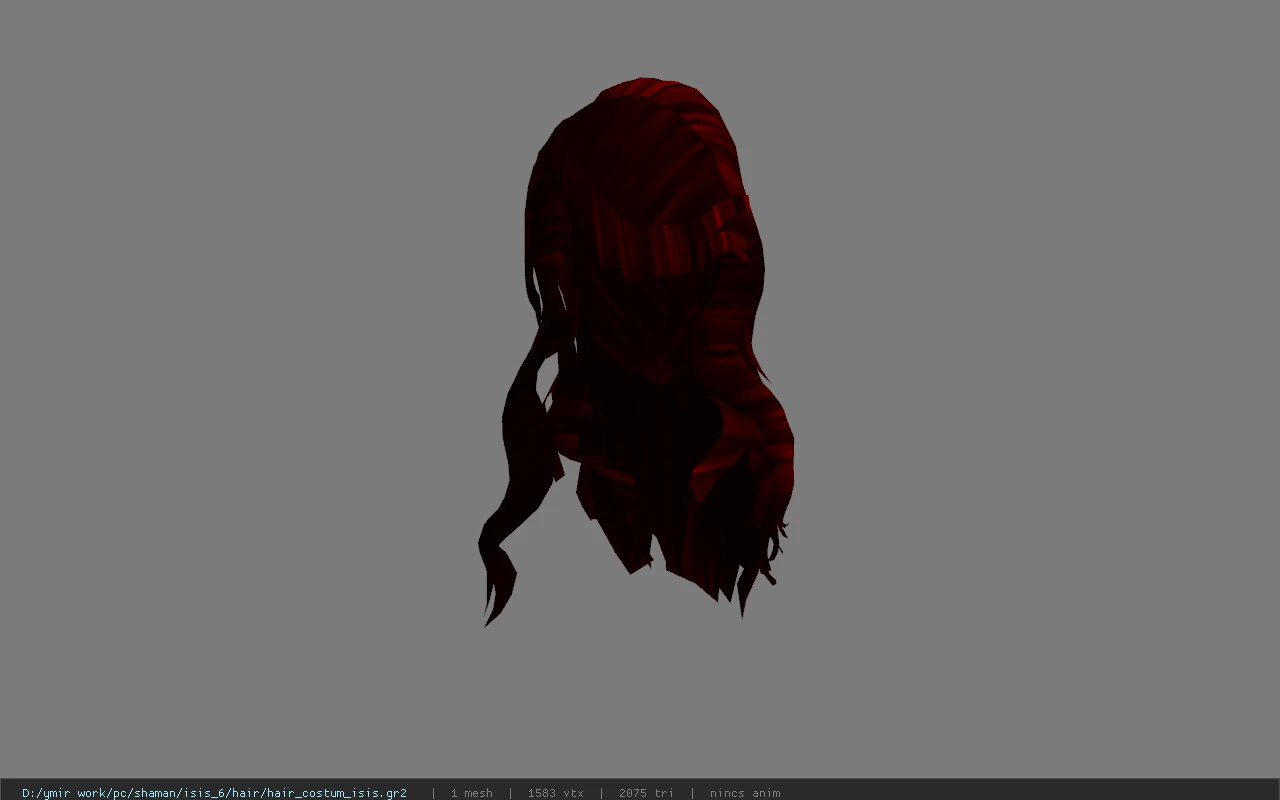Click the '2075 tri' triangle count
Screen dimensions: 1280x800
click(x=646, y=793)
